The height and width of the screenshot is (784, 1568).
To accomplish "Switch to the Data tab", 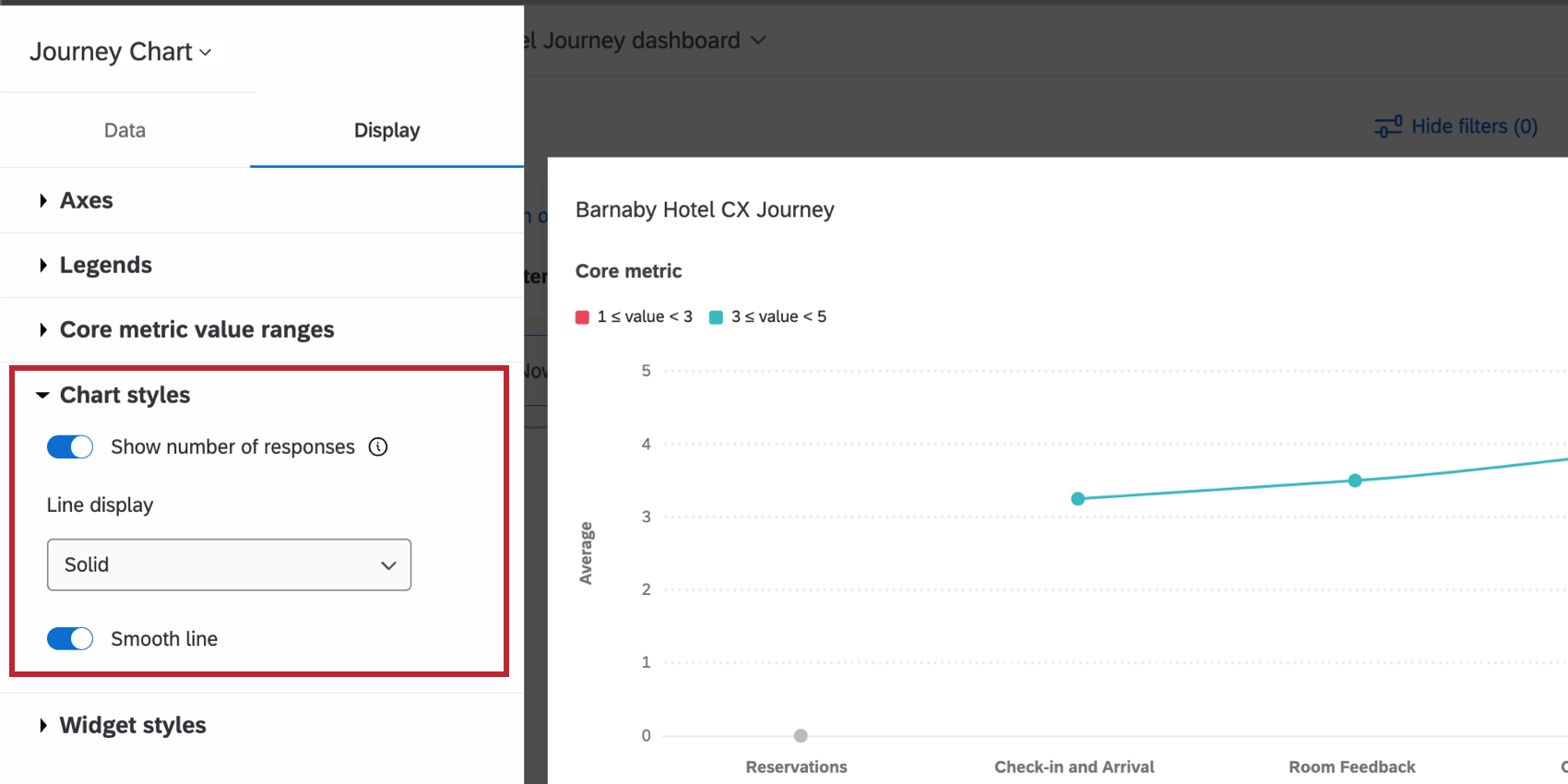I will pyautogui.click(x=125, y=130).
